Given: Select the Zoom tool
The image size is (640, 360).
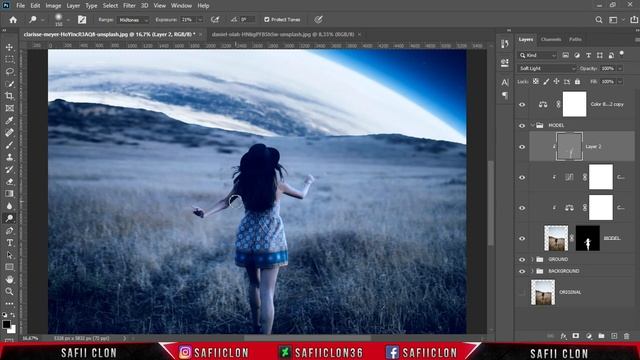Looking at the screenshot, I should [9, 291].
